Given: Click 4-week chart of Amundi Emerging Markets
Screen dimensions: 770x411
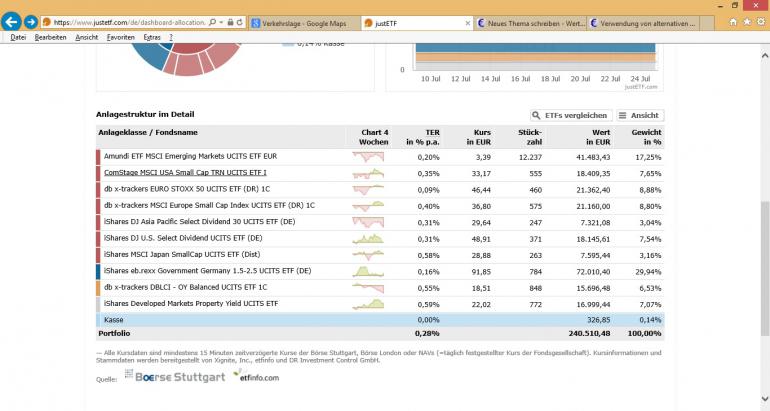Looking at the screenshot, I should click(x=368, y=157).
